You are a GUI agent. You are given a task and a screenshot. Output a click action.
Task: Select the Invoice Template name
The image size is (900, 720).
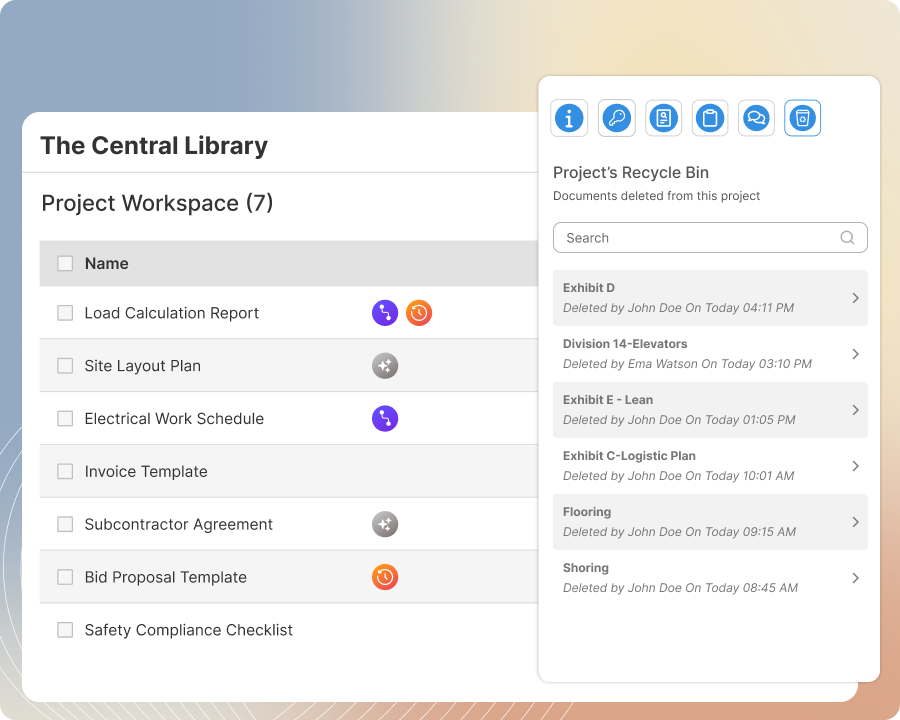click(x=146, y=471)
